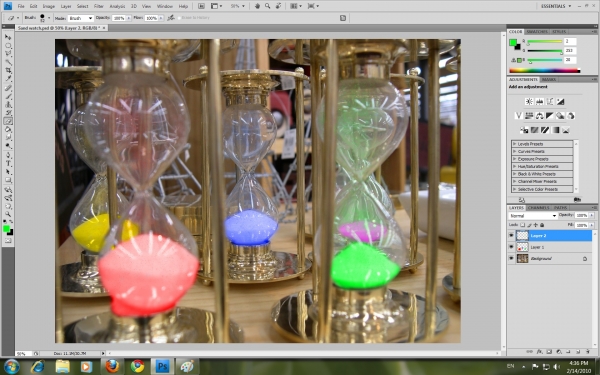Viewport: 600px width, 375px height.
Task: Select the Zoom tool in application bar
Action: 267,6
